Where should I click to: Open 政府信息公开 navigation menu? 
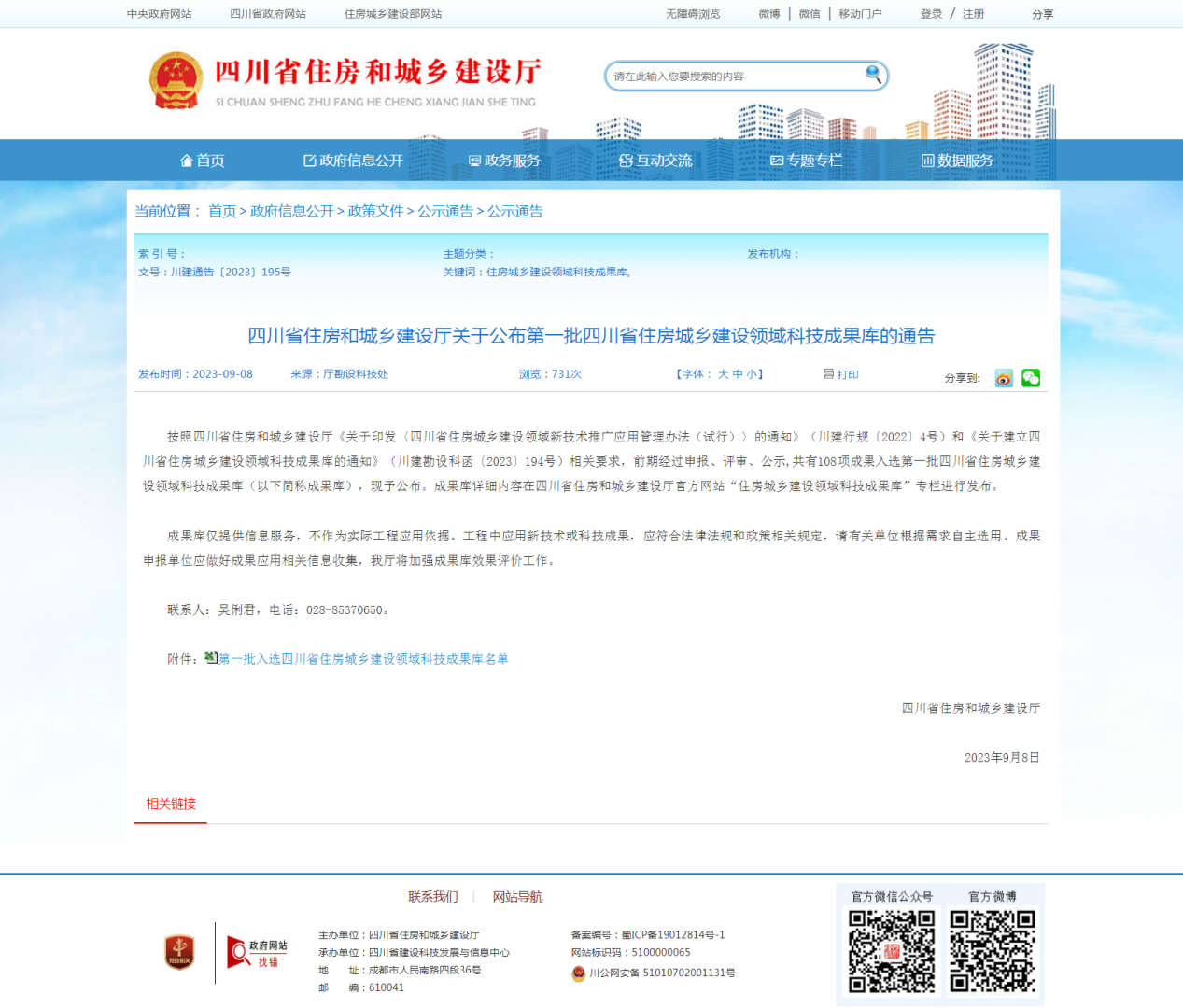353,161
